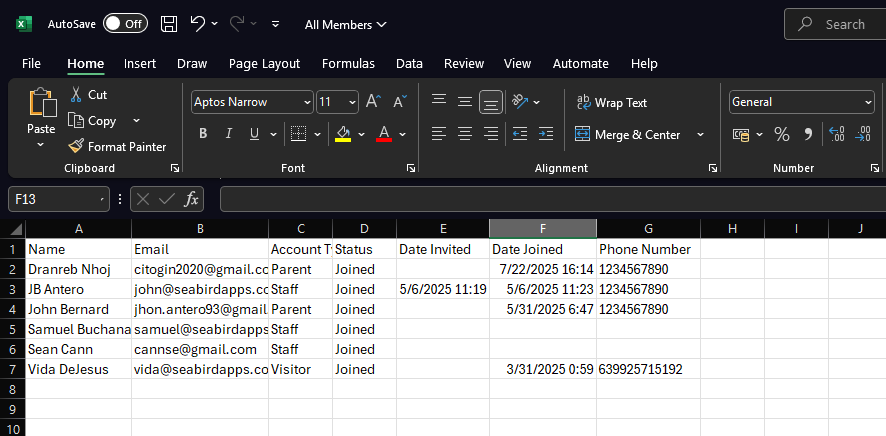This screenshot has height=436, width=886.
Task: Apply the yellow fill color swatch
Action: (x=343, y=134)
